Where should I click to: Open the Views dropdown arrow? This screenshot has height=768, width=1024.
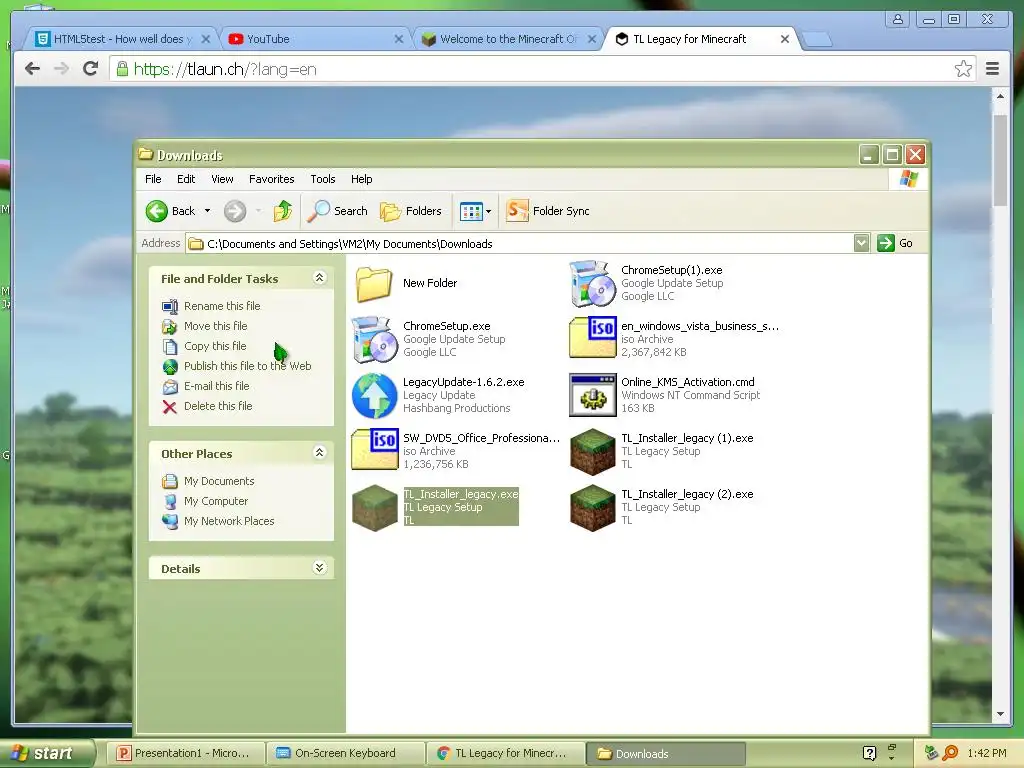click(x=488, y=211)
